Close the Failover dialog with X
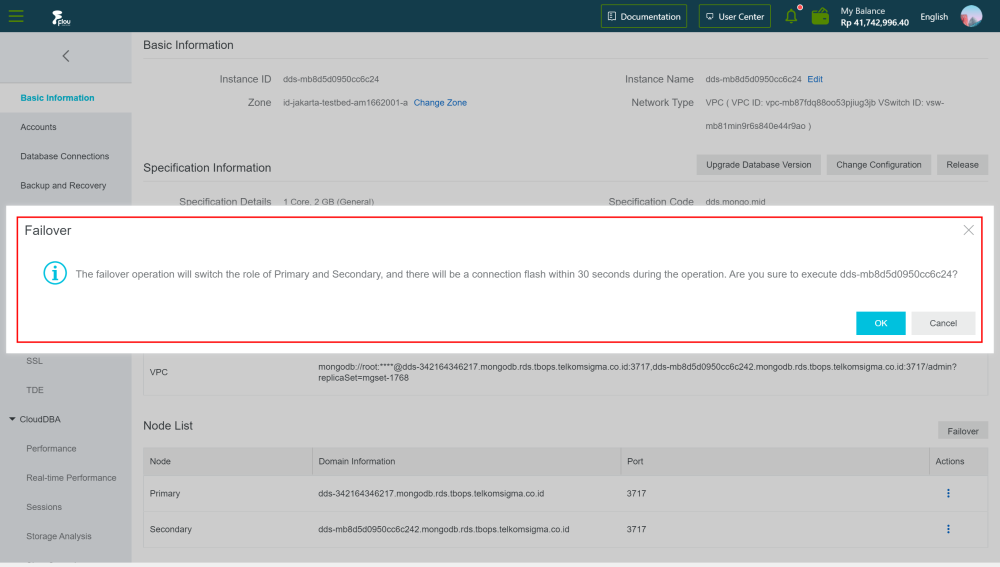Screen dimensions: 1000x567 coord(968,230)
